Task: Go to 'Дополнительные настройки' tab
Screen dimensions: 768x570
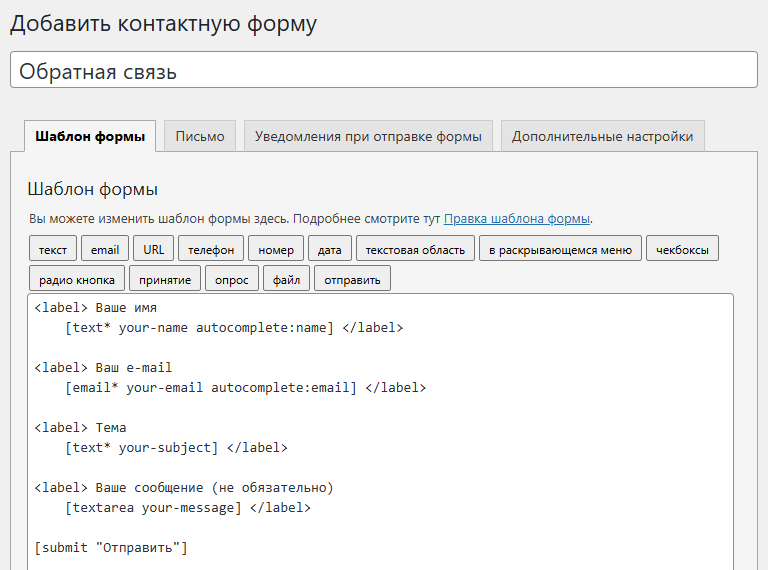Action: tap(602, 136)
